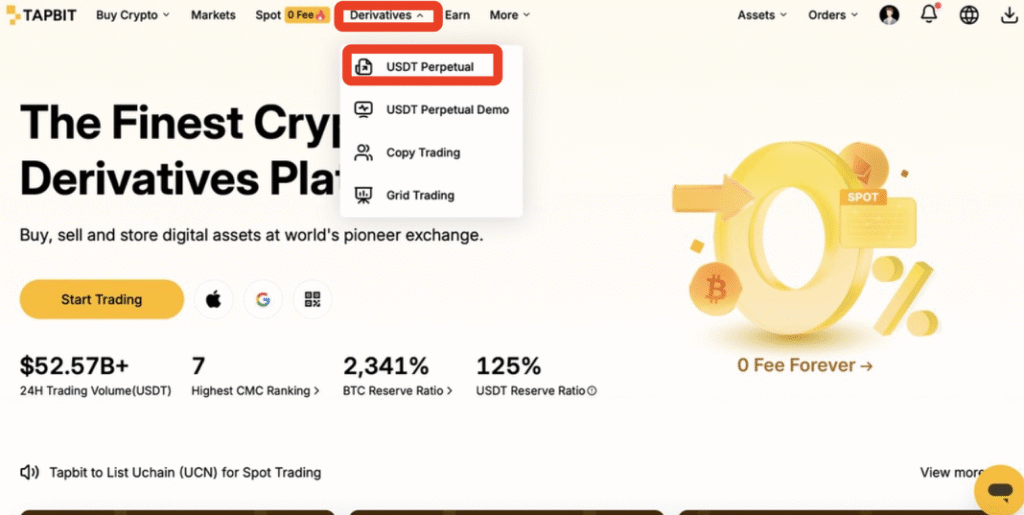Open BTC Reserve Ratio details
Viewport: 1024px width, 515px height.
398,391
